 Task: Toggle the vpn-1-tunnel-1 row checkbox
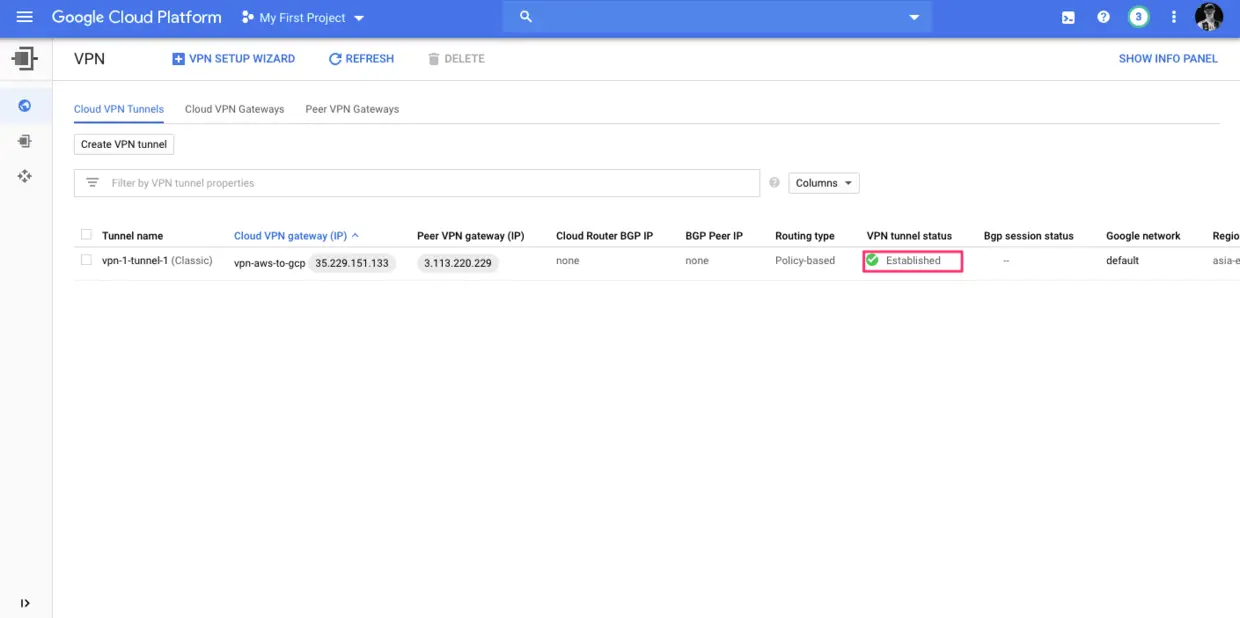pyautogui.click(x=86, y=260)
